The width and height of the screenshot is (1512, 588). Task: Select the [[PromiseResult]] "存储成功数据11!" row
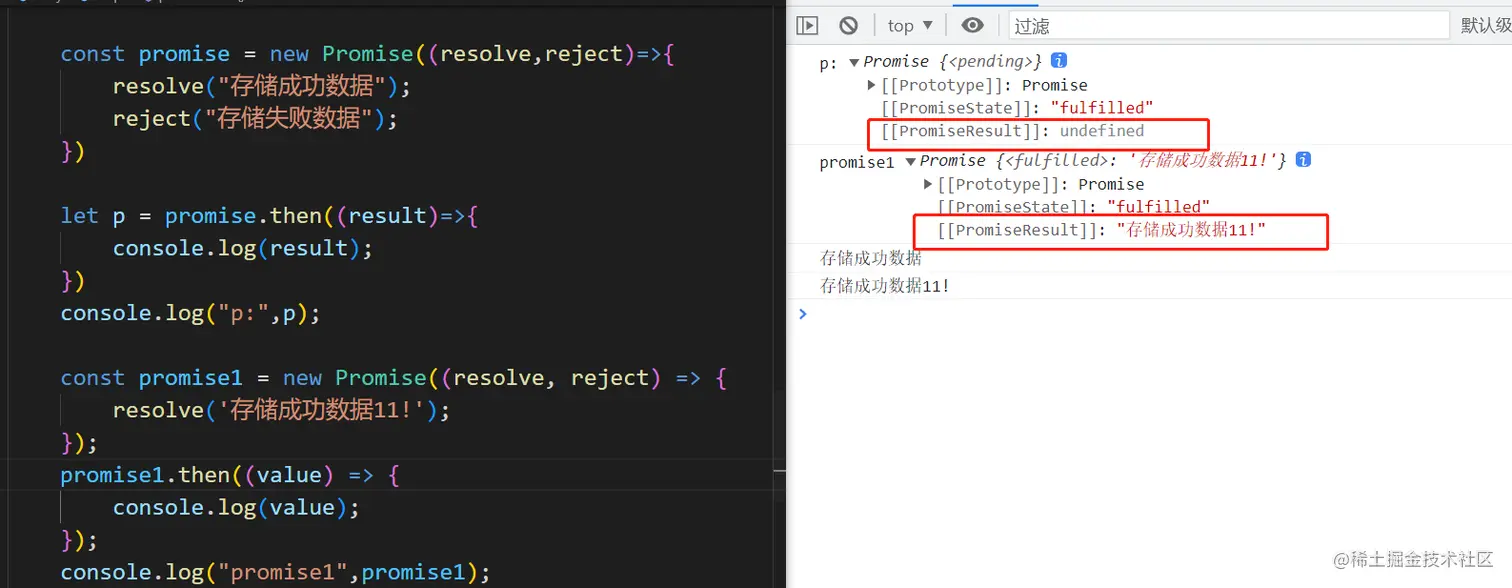1102,231
